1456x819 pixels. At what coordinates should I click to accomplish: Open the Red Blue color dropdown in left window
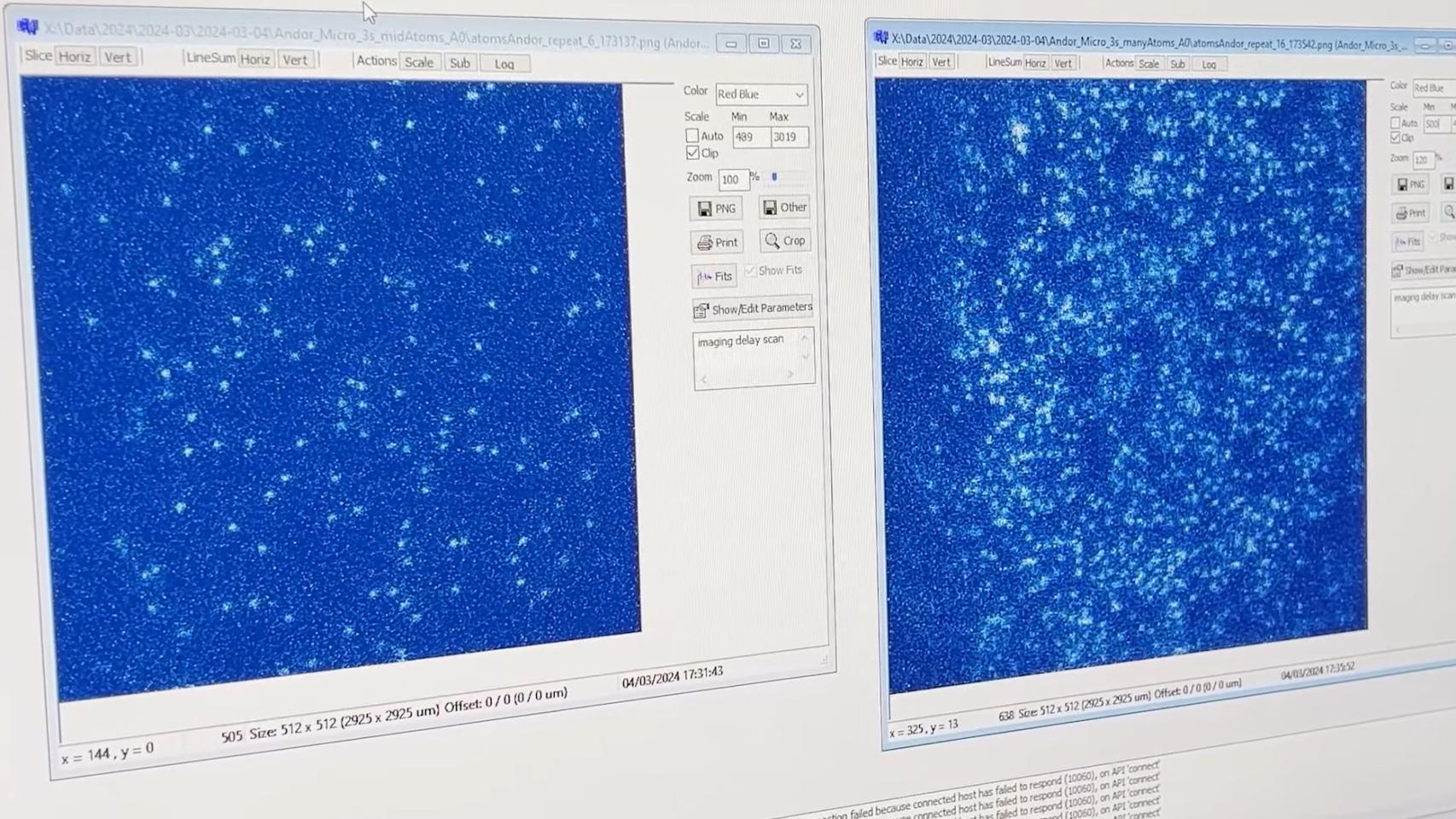pyautogui.click(x=760, y=94)
